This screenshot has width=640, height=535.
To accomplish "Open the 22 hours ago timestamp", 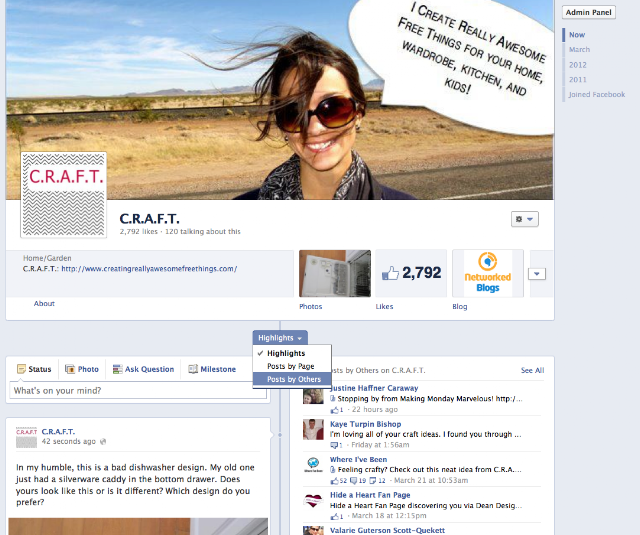I will (x=375, y=409).
